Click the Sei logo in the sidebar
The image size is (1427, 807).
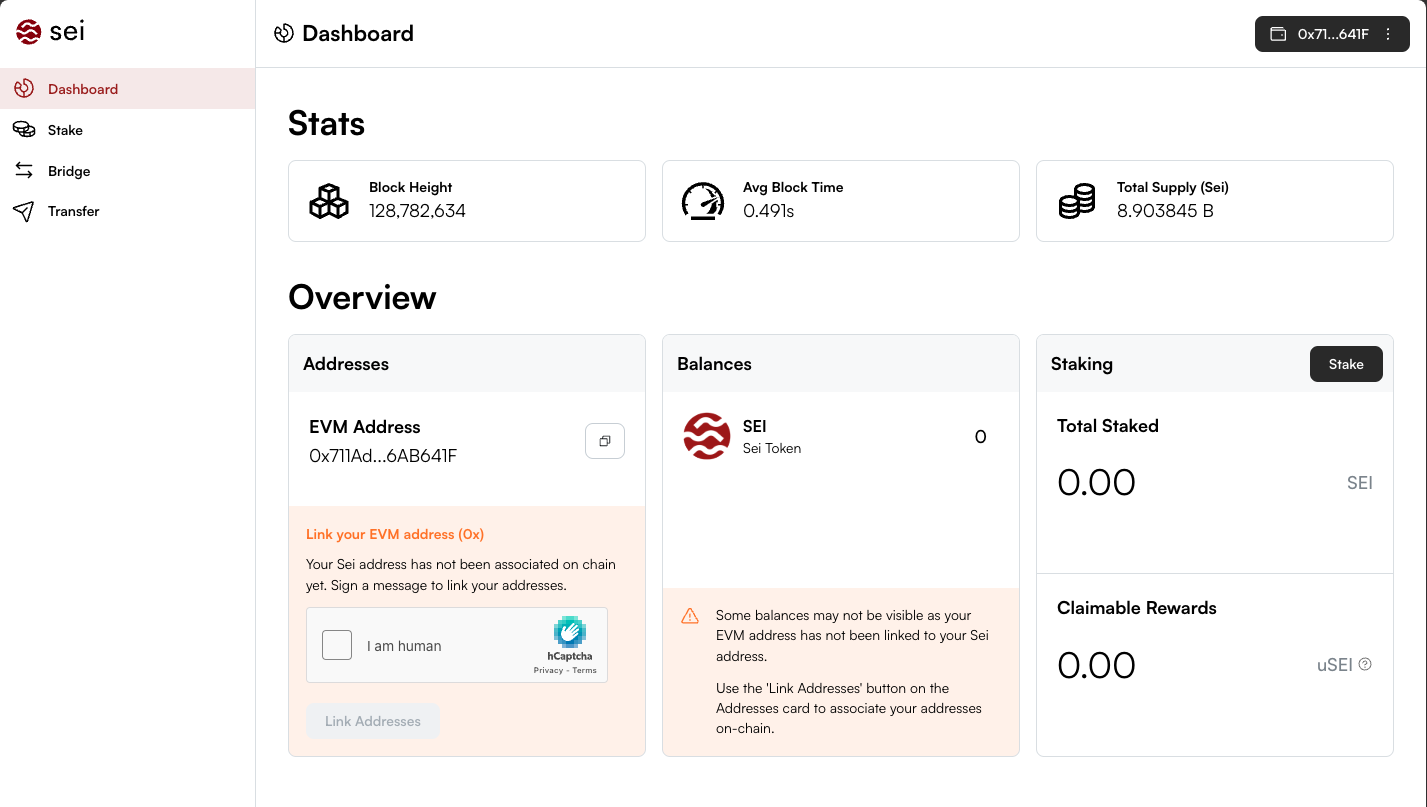pyautogui.click(x=50, y=32)
